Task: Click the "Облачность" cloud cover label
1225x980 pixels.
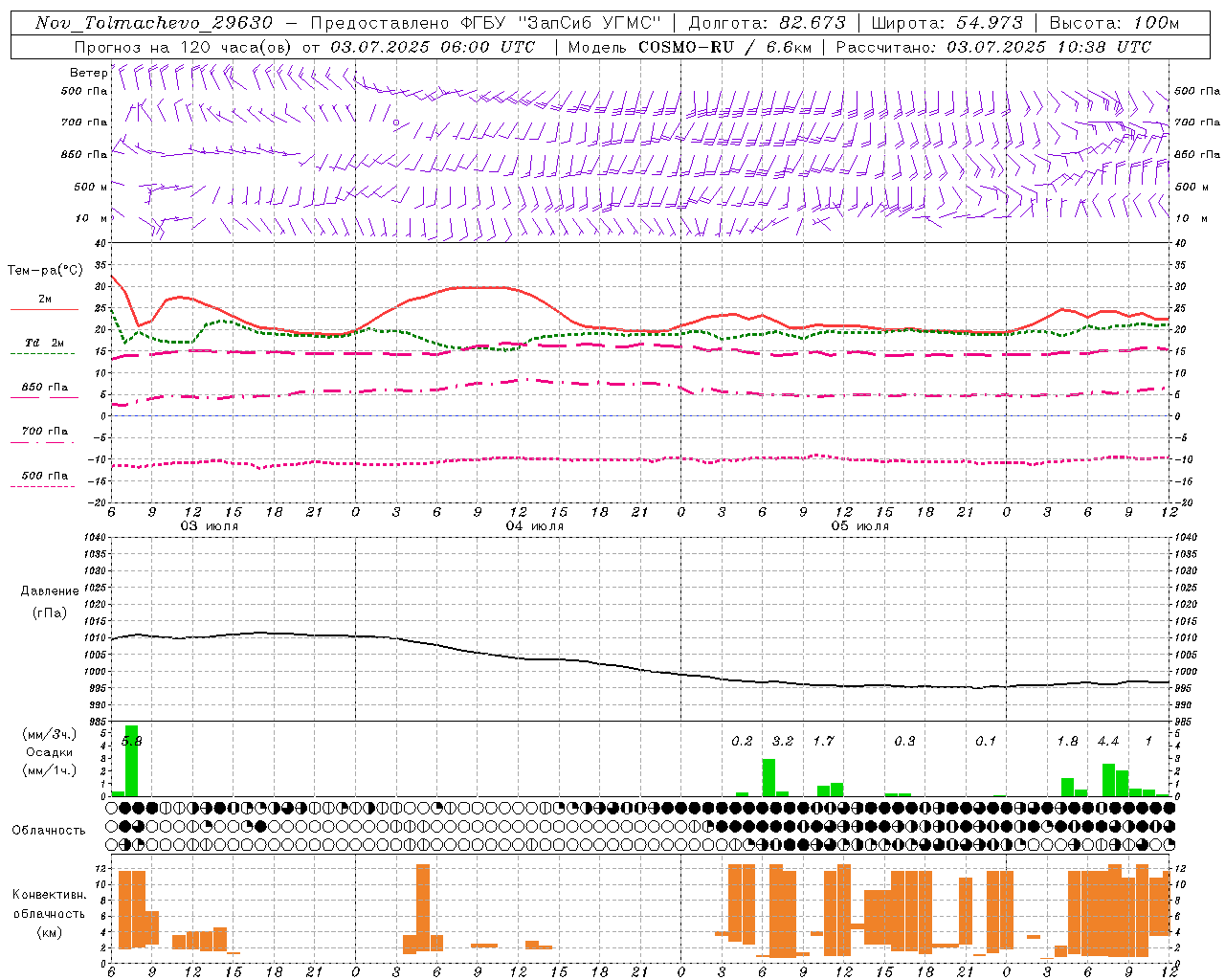Action: (49, 830)
